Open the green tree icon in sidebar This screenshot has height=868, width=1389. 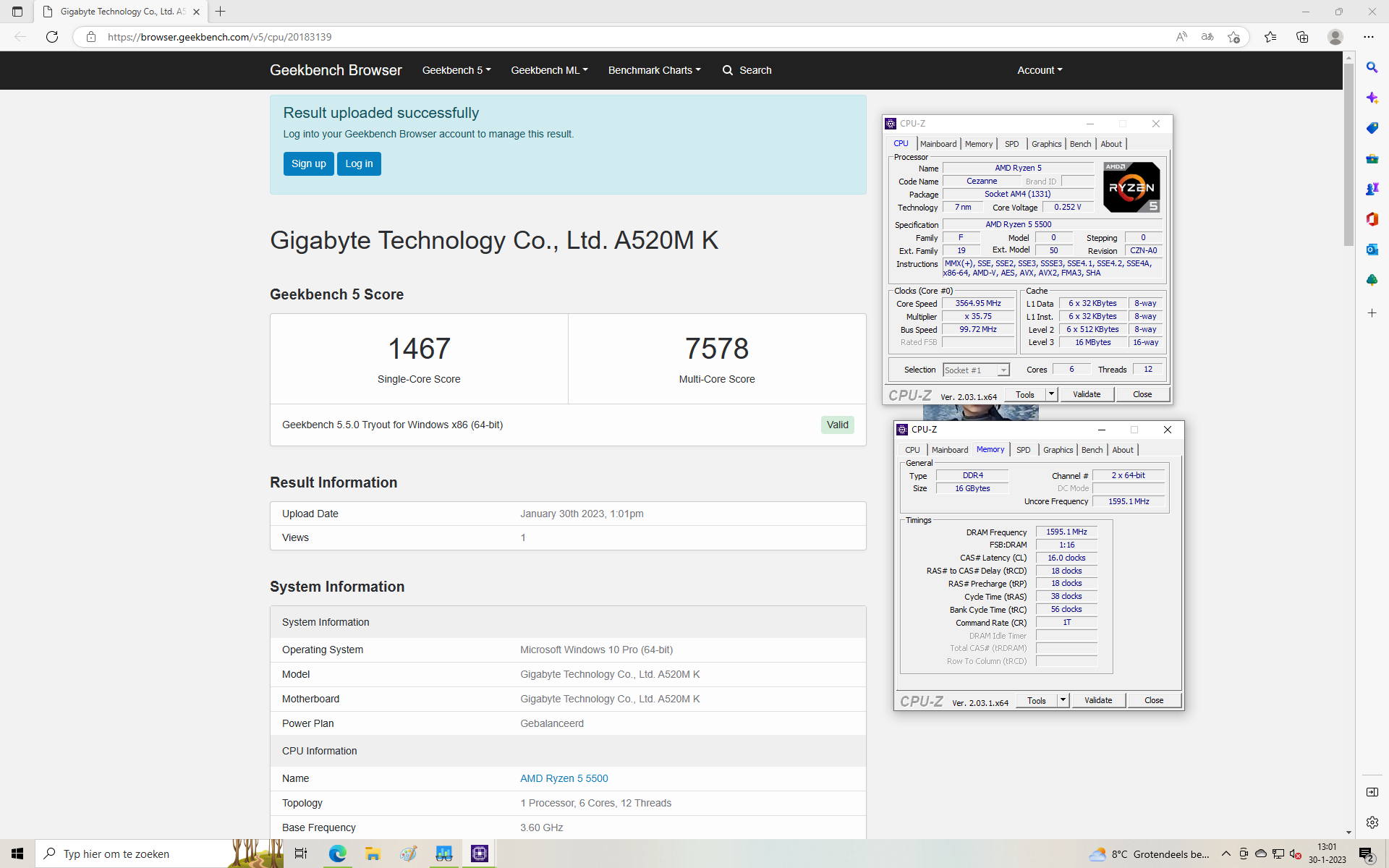click(1372, 280)
